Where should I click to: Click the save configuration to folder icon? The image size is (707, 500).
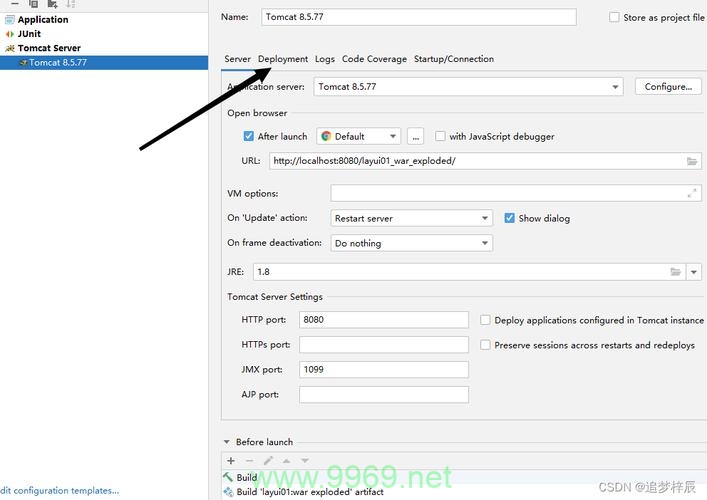(x=52, y=4)
